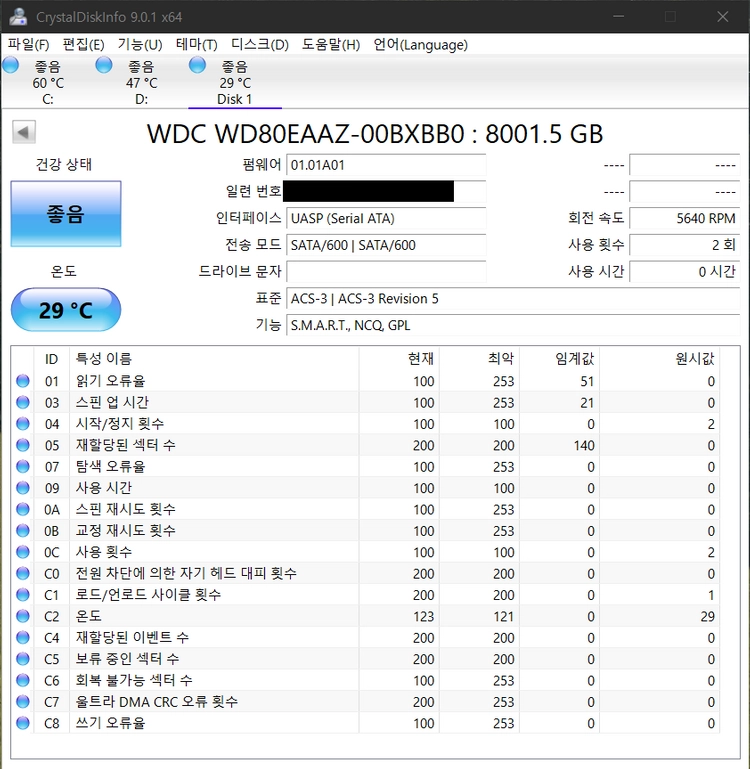Viewport: 750px width, 769px height.
Task: Click the previous disk arrow button
Action: click(24, 132)
